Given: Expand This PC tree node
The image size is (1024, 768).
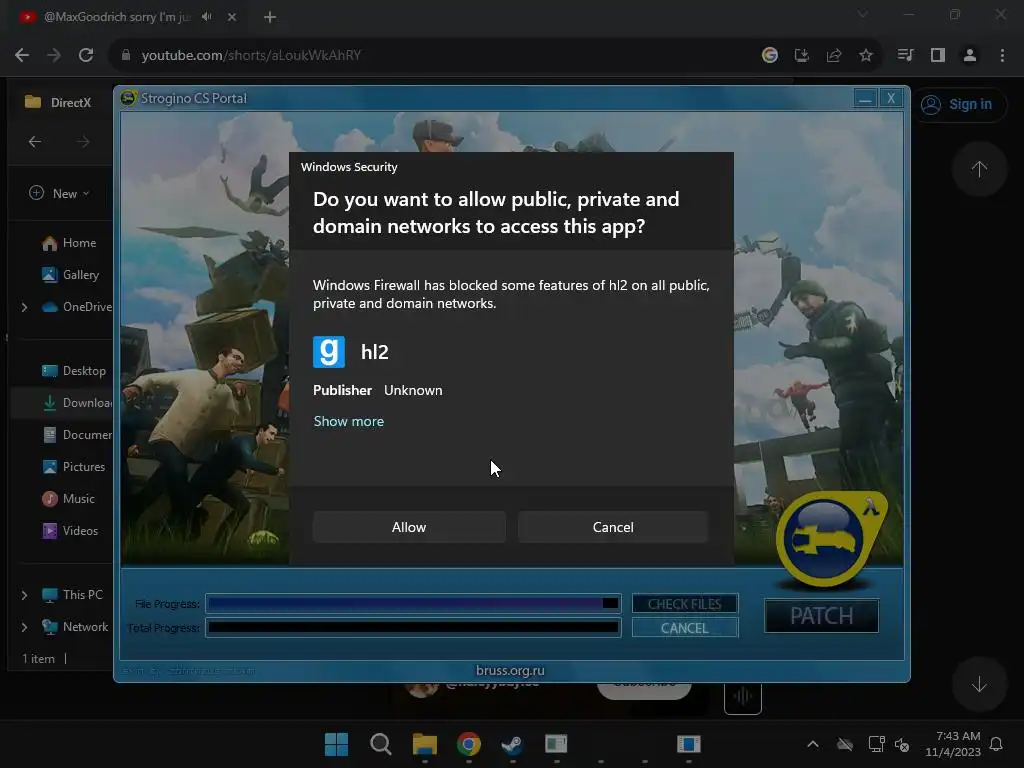Looking at the screenshot, I should (24, 595).
